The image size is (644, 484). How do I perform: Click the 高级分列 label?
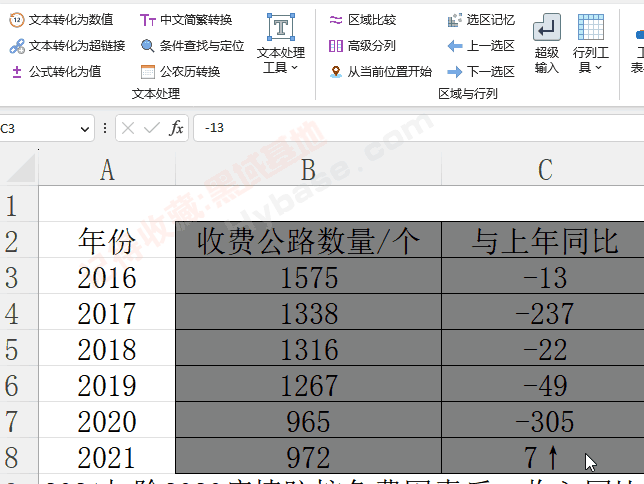click(372, 46)
